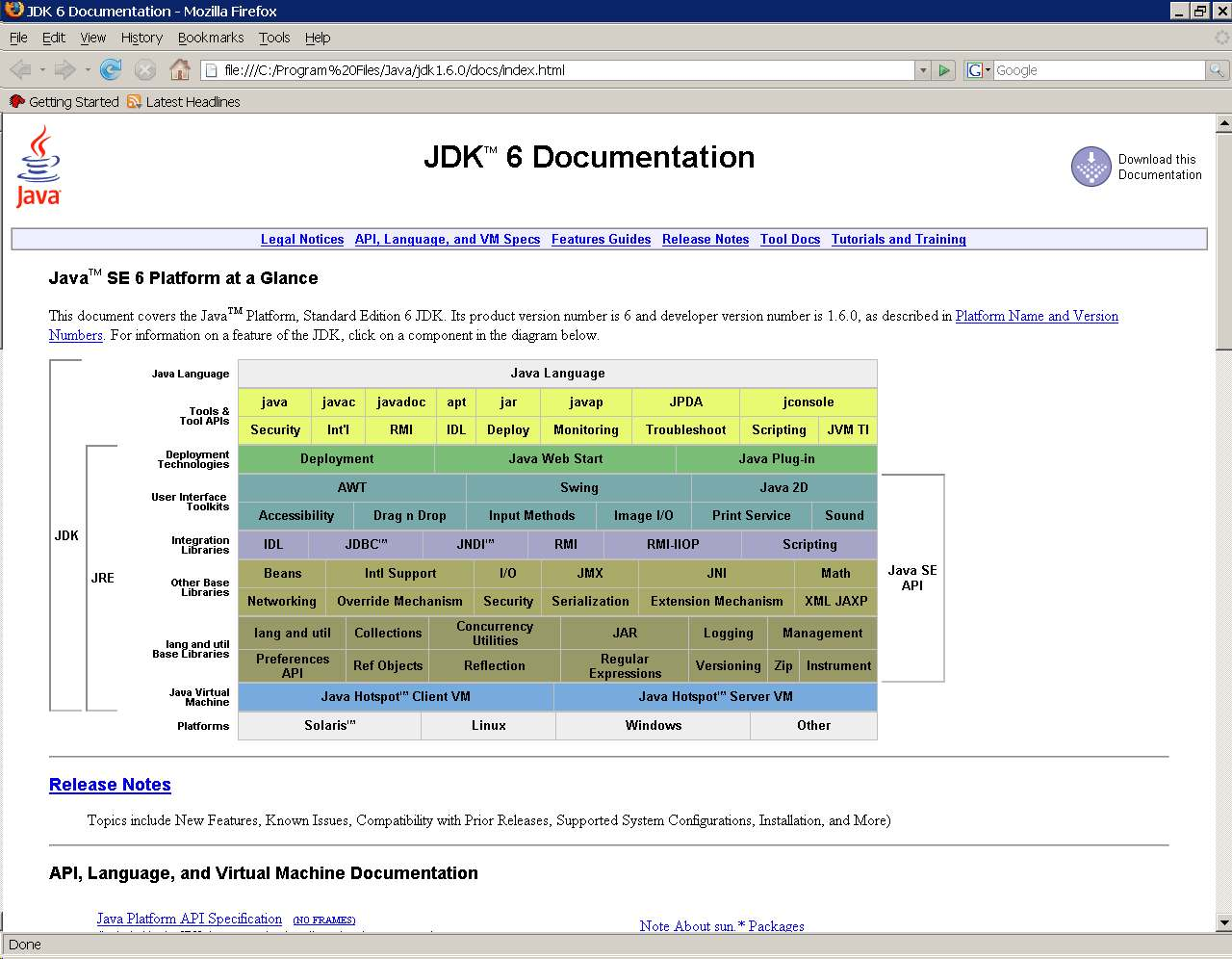Open the Help menu
1232x959 pixels.
click(318, 38)
